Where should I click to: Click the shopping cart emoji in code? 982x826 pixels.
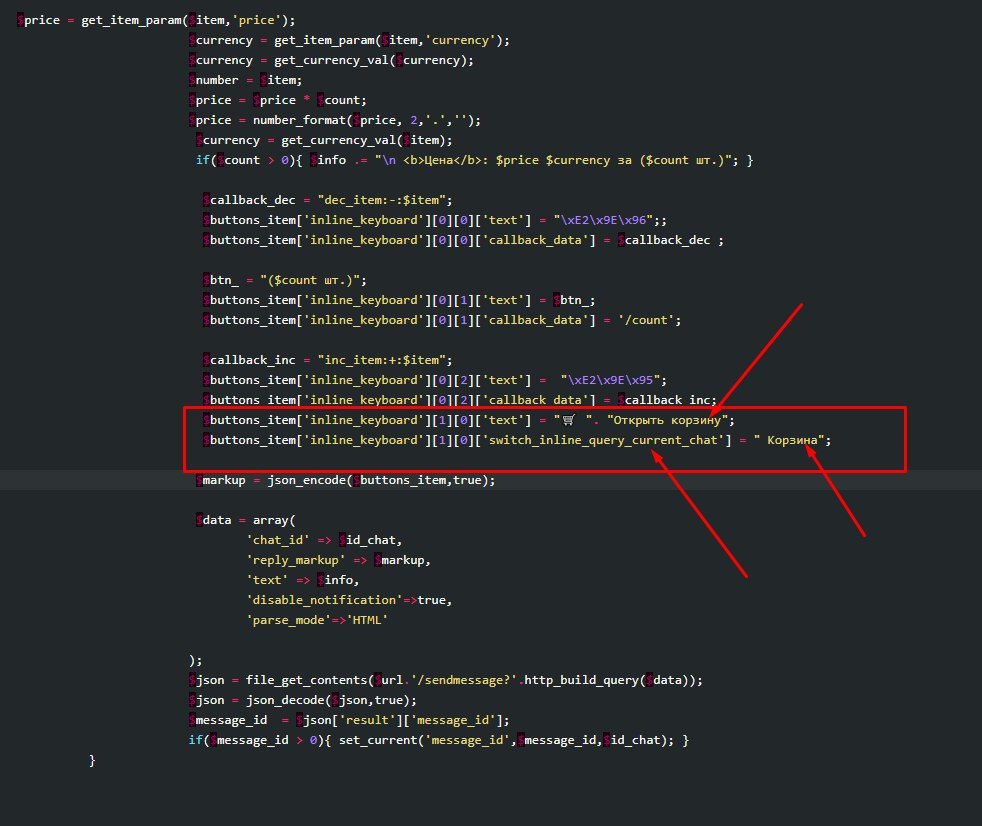568,420
